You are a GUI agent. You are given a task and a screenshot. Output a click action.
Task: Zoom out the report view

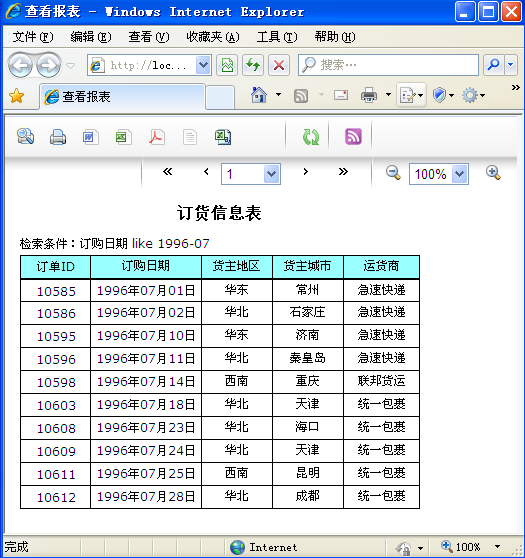393,173
